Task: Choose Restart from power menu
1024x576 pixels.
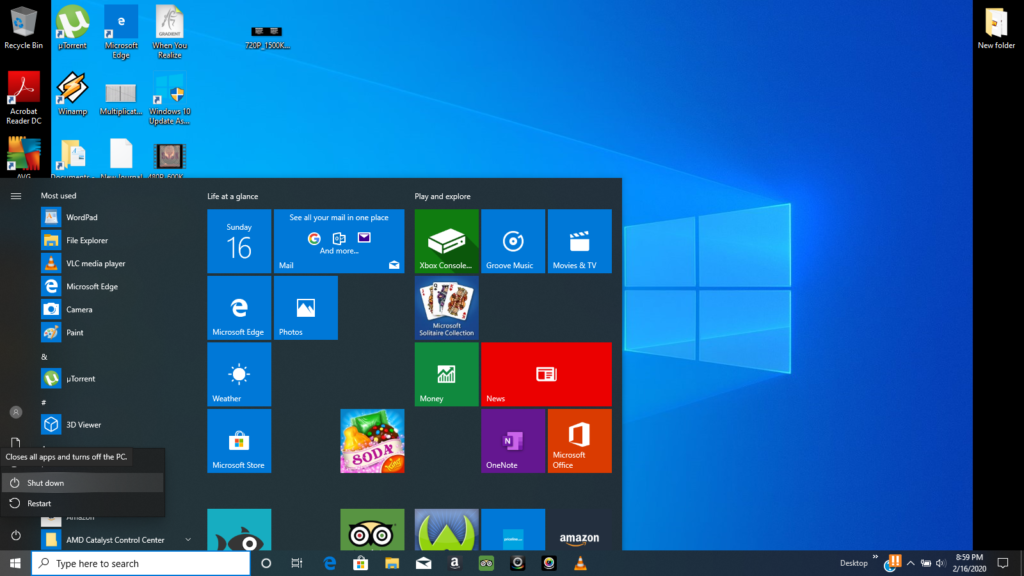Action: tap(82, 504)
